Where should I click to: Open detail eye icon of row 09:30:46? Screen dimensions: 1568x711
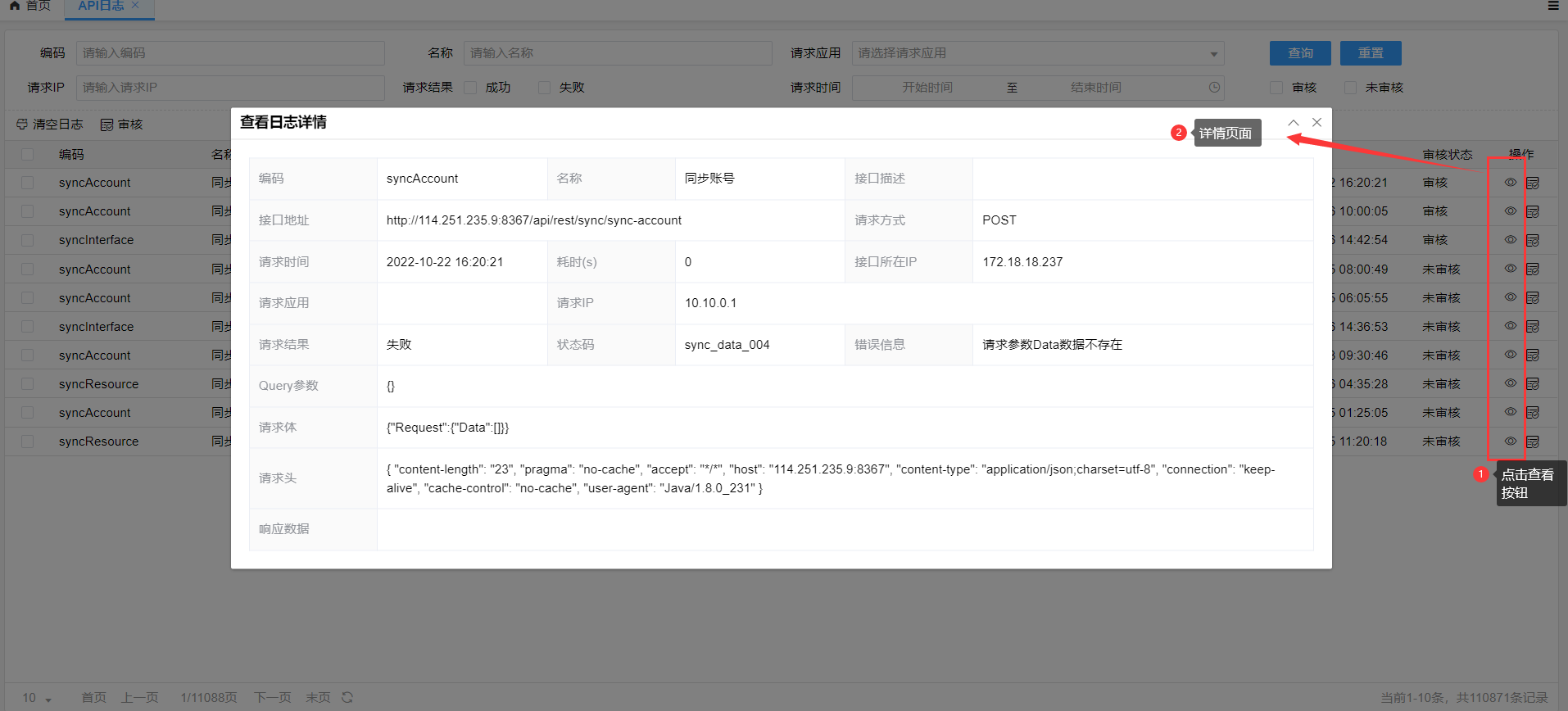(1511, 355)
